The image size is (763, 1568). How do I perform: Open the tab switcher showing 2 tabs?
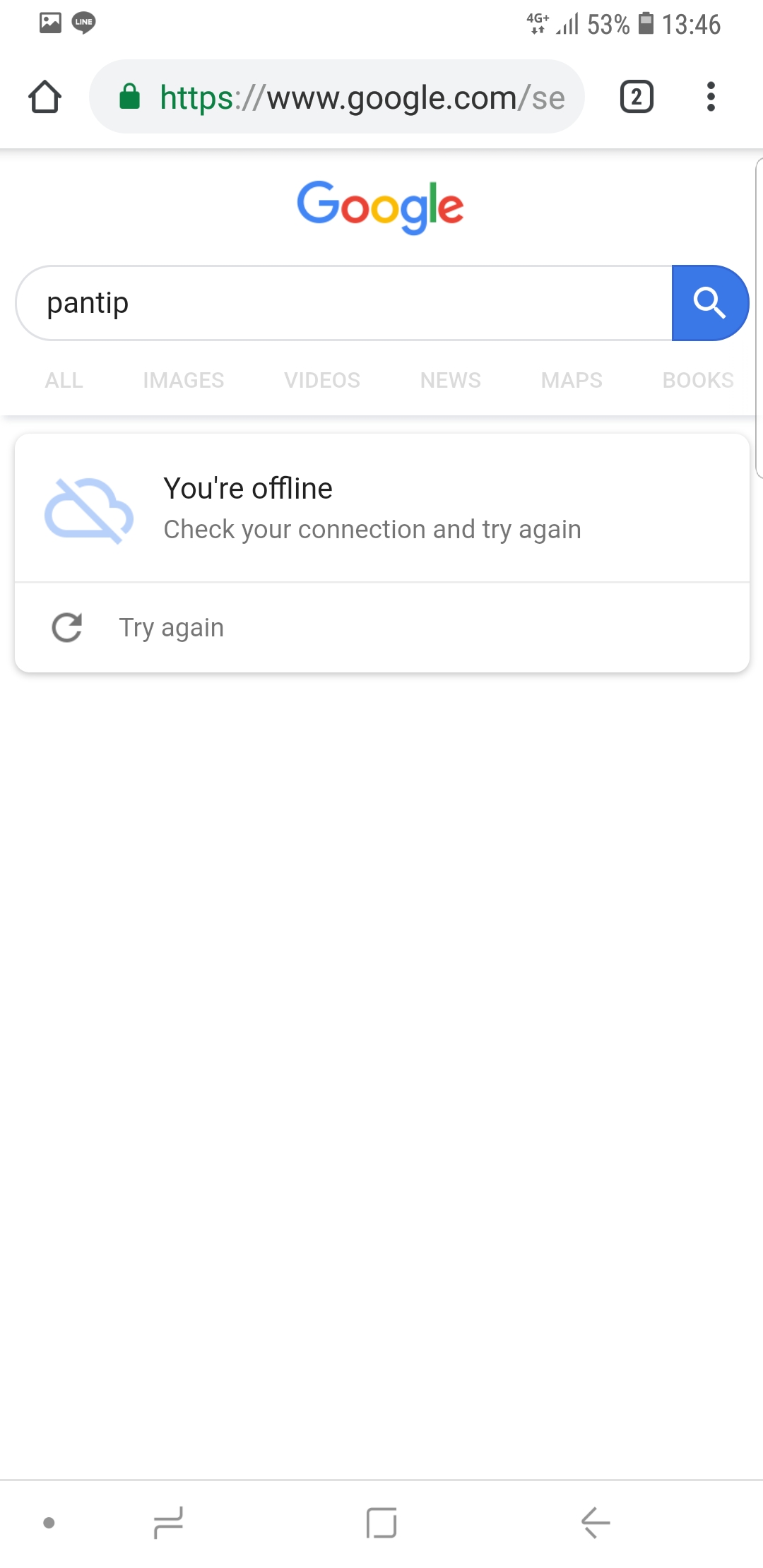637,97
